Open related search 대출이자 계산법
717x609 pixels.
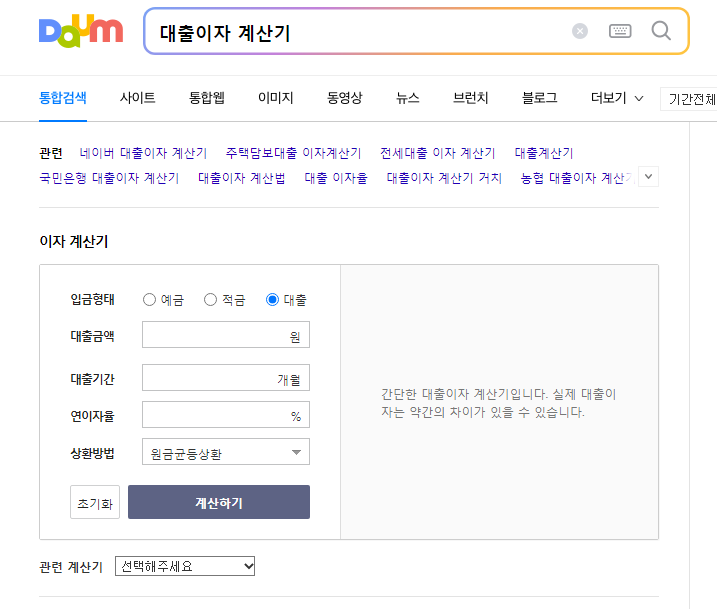pyautogui.click(x=241, y=178)
